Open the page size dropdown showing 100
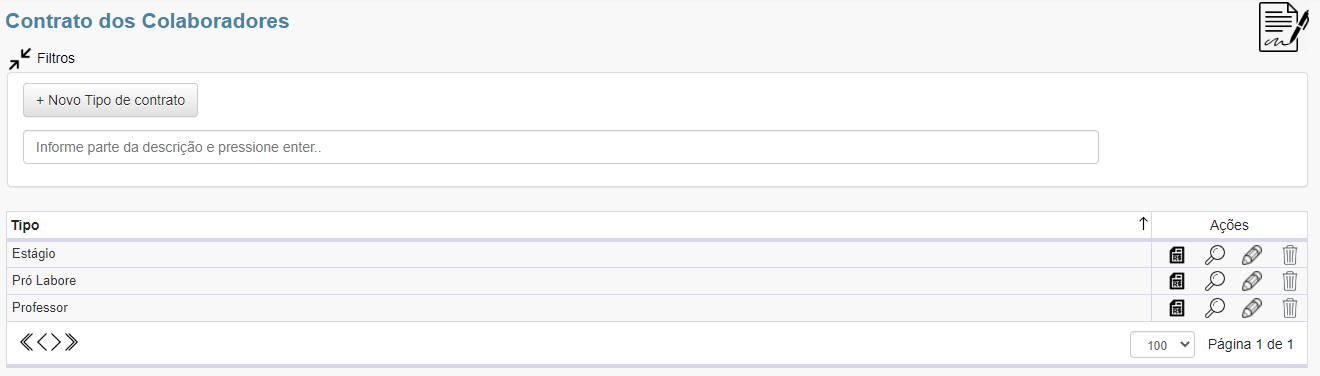This screenshot has width=1320, height=376. pos(1162,345)
